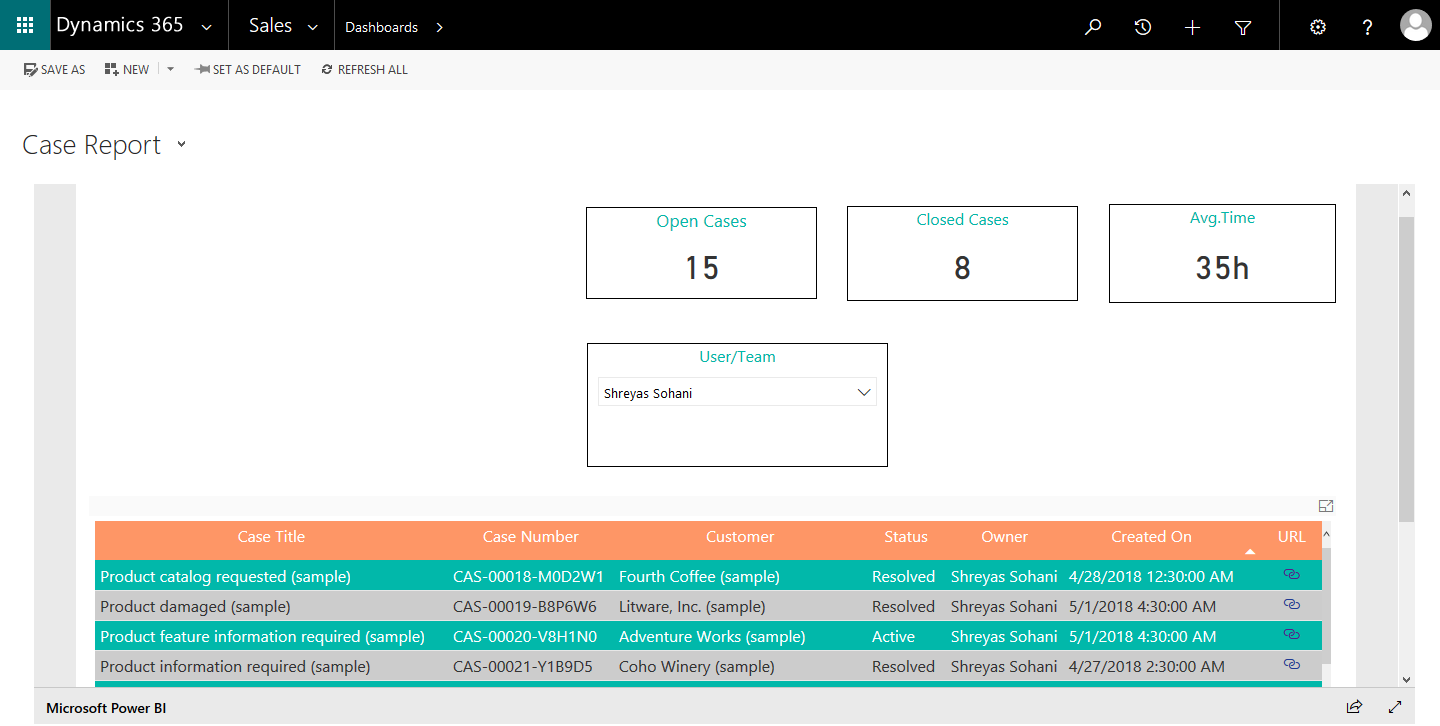1440x726 pixels.
Task: Open recently viewed items with the history icon
Action: [x=1142, y=27]
